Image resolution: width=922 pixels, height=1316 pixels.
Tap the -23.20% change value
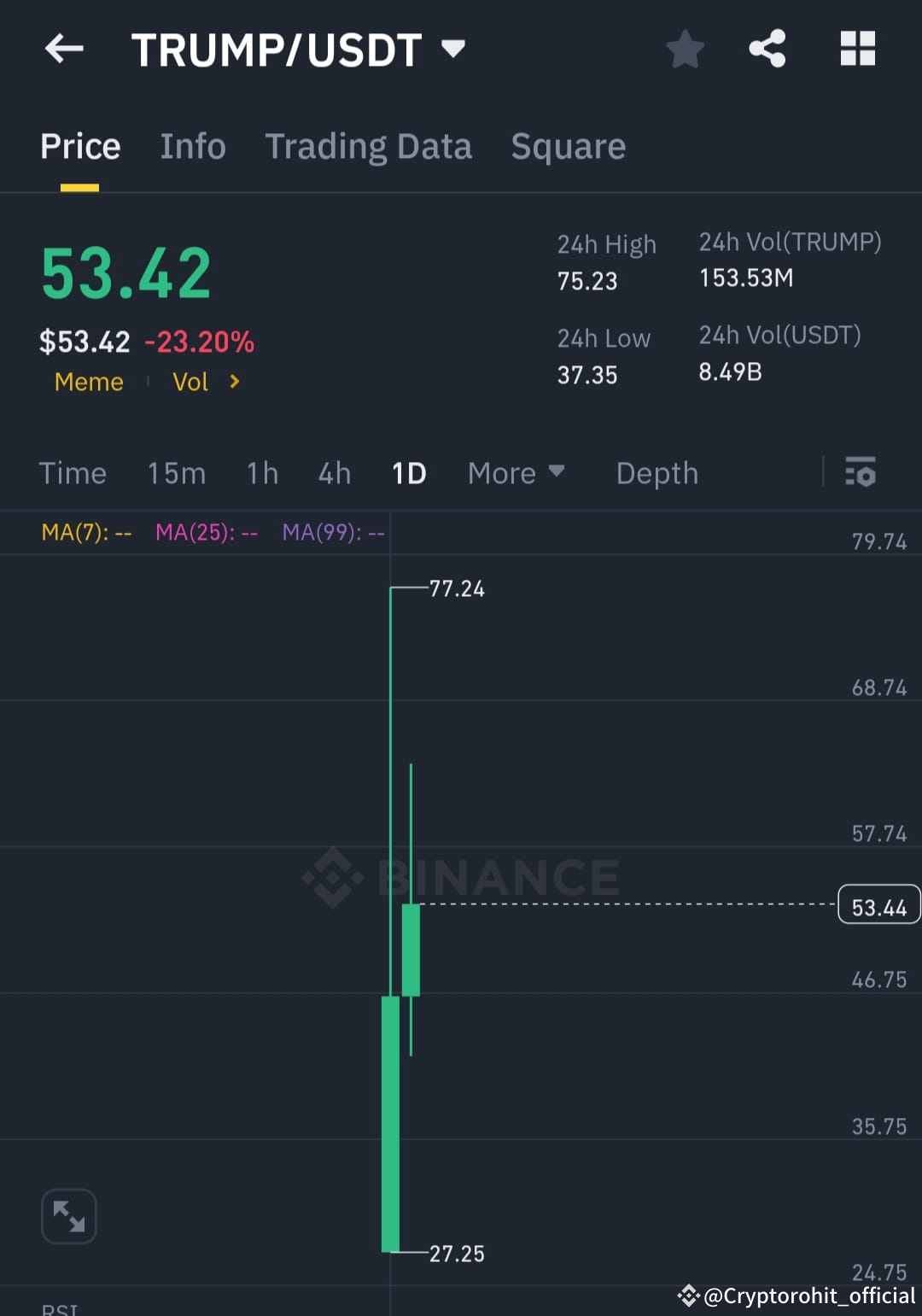click(200, 342)
